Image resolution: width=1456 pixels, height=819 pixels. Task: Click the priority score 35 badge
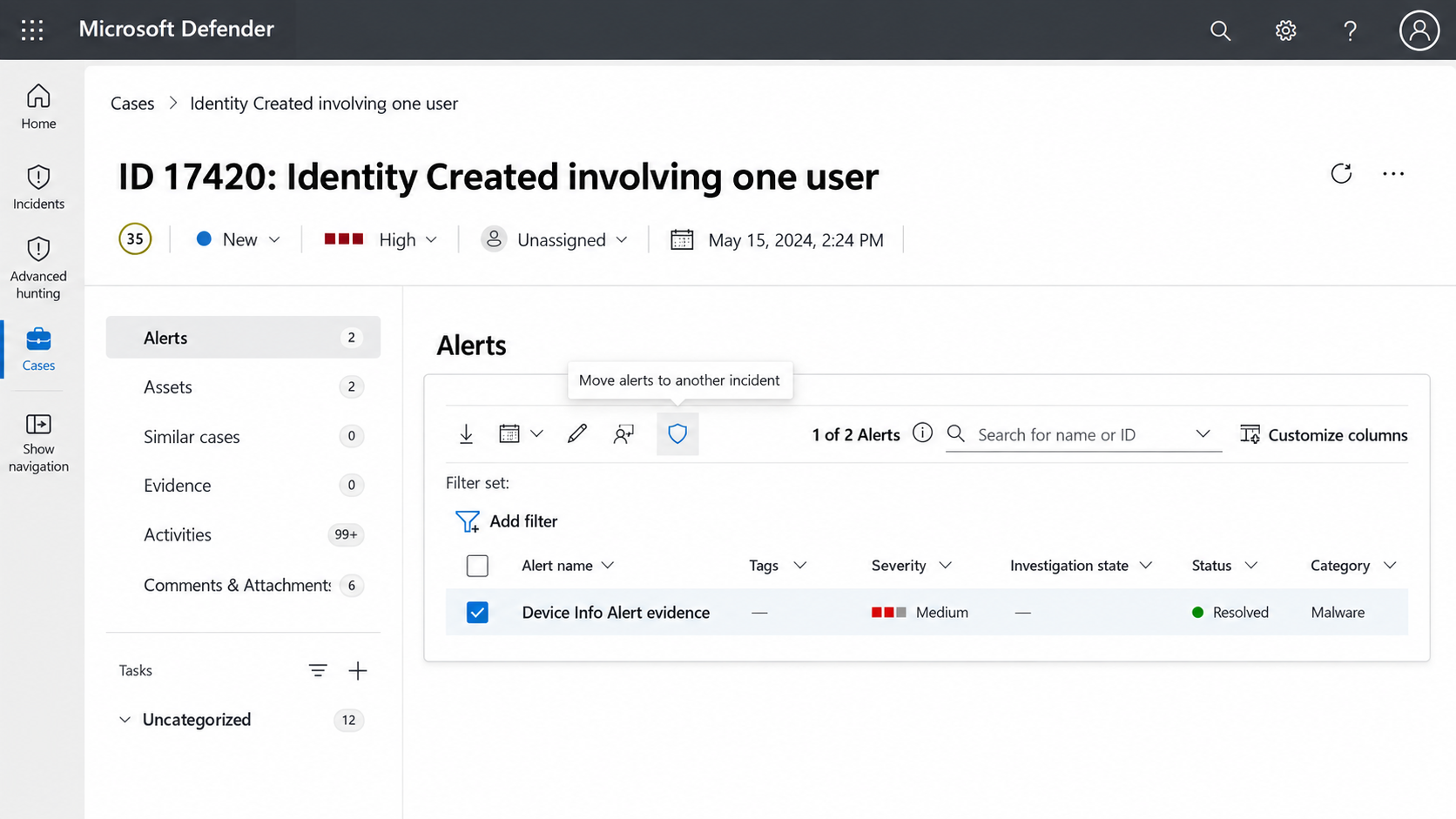(x=135, y=238)
